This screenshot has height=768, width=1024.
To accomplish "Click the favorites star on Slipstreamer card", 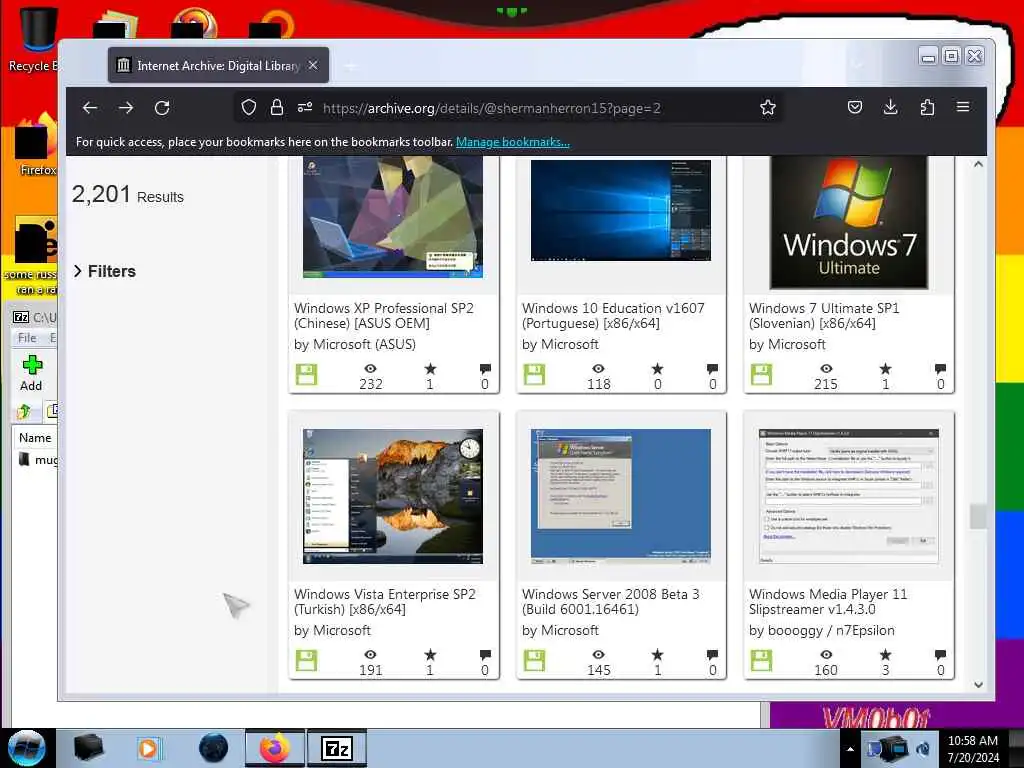I will tap(886, 655).
